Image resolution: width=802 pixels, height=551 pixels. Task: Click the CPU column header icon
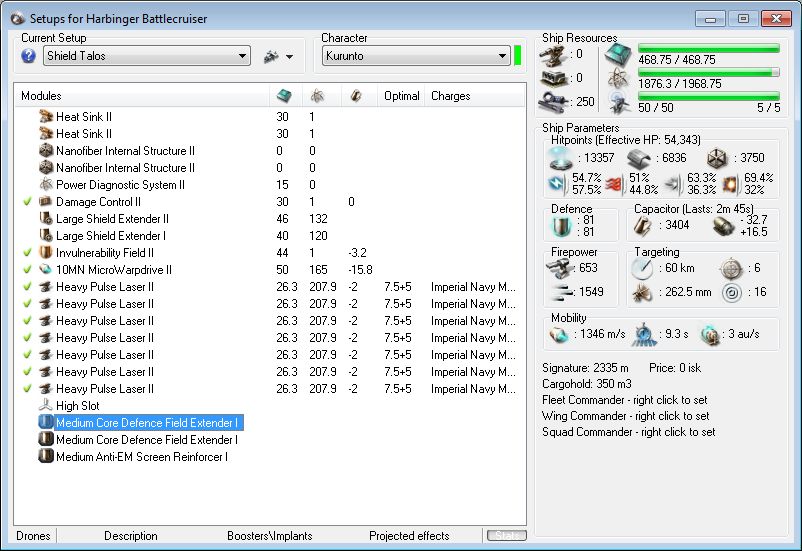[x=284, y=96]
